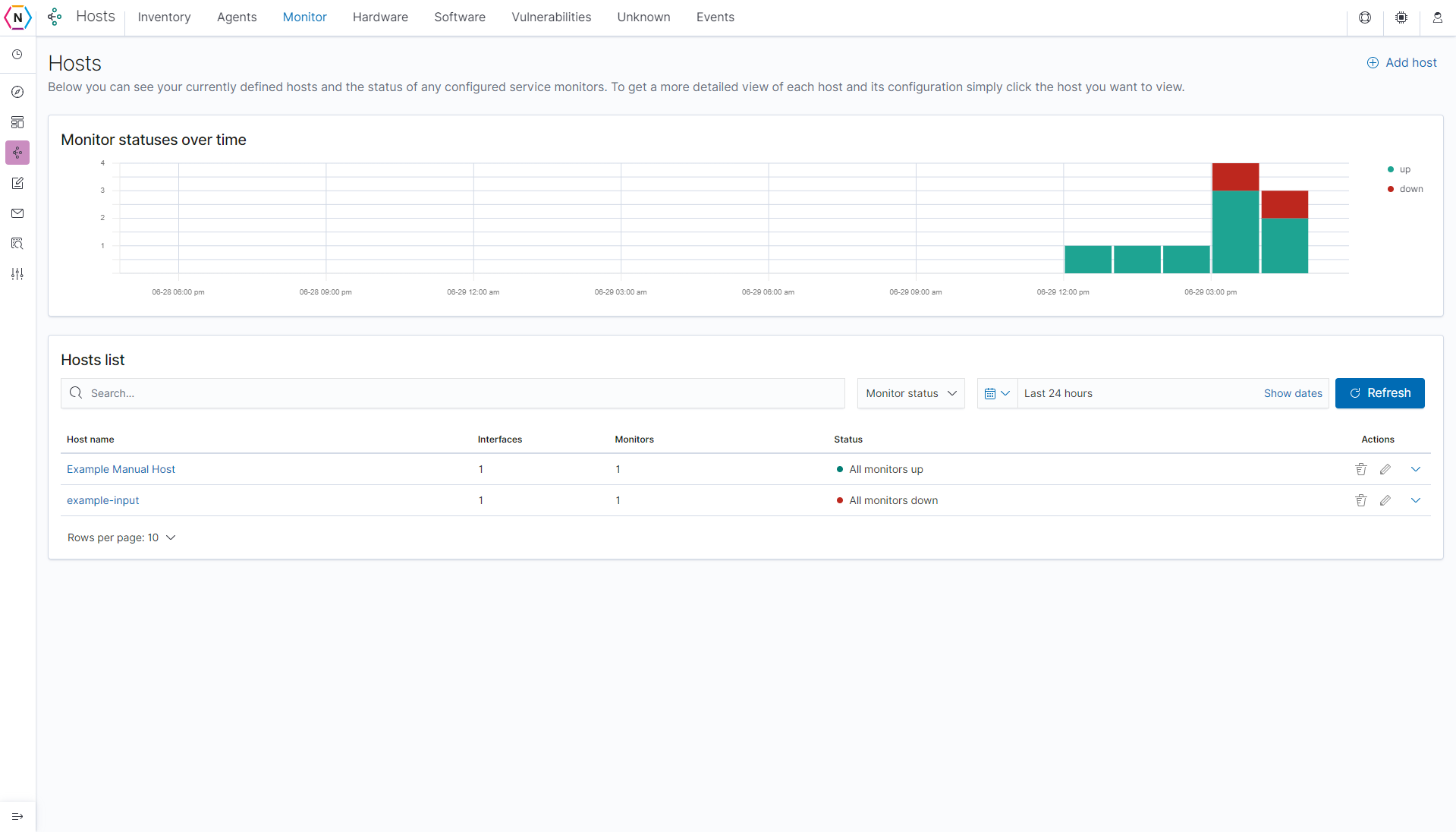The height and width of the screenshot is (832, 1456).
Task: Switch to the Software tab
Action: (x=460, y=17)
